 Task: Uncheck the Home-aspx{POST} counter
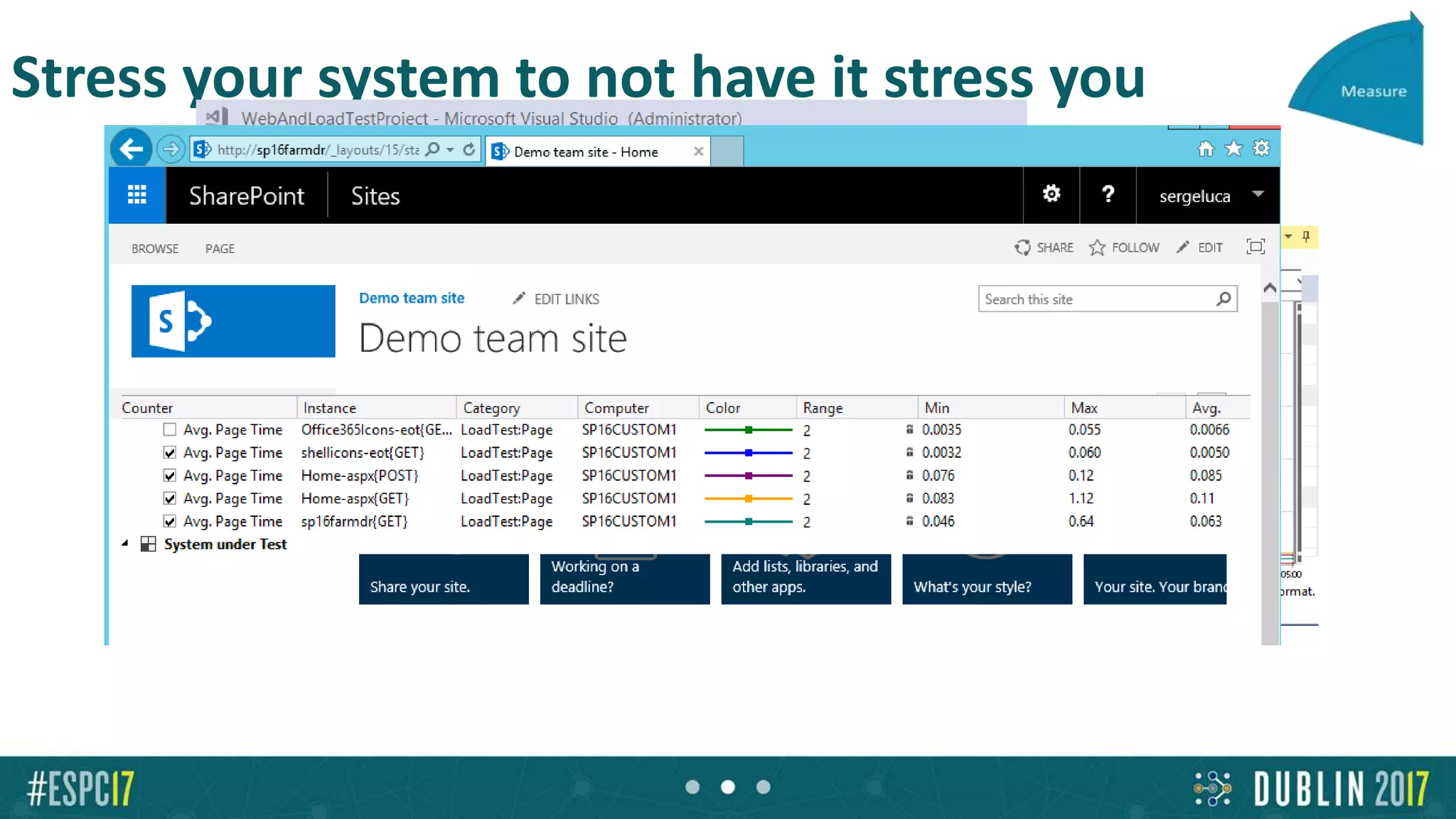(x=169, y=476)
